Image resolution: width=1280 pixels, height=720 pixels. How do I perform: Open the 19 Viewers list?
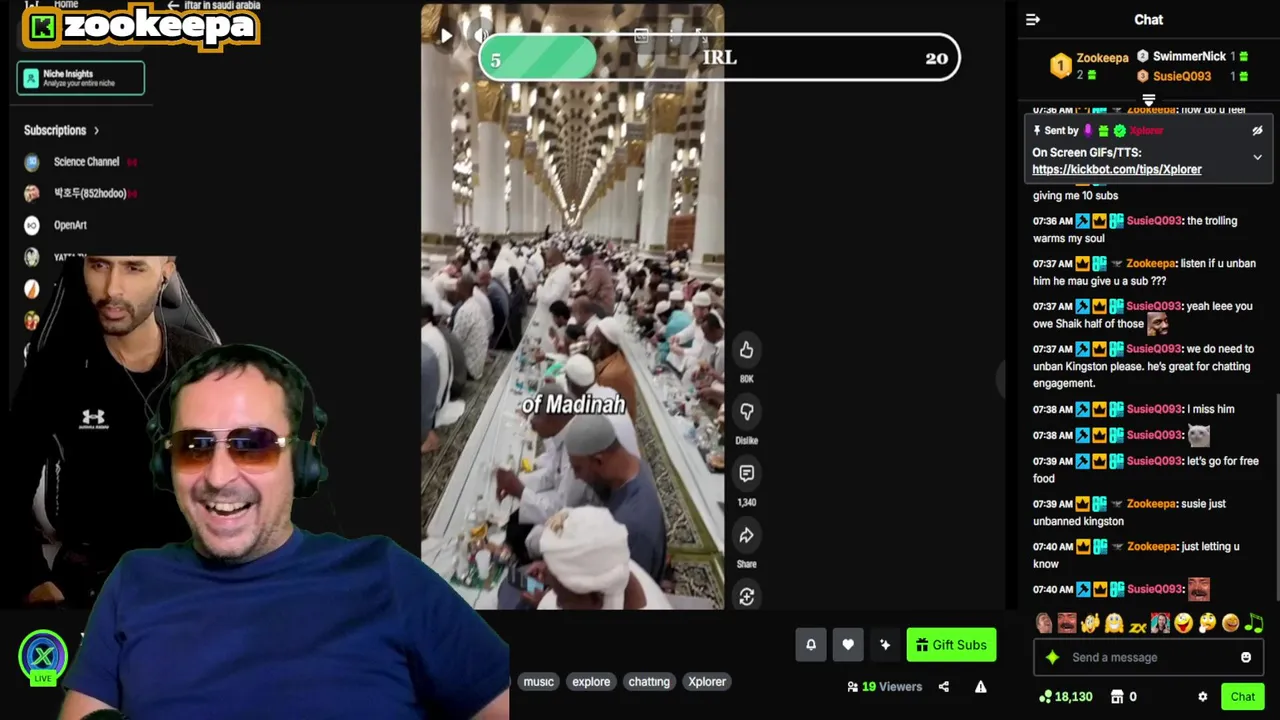click(x=884, y=687)
